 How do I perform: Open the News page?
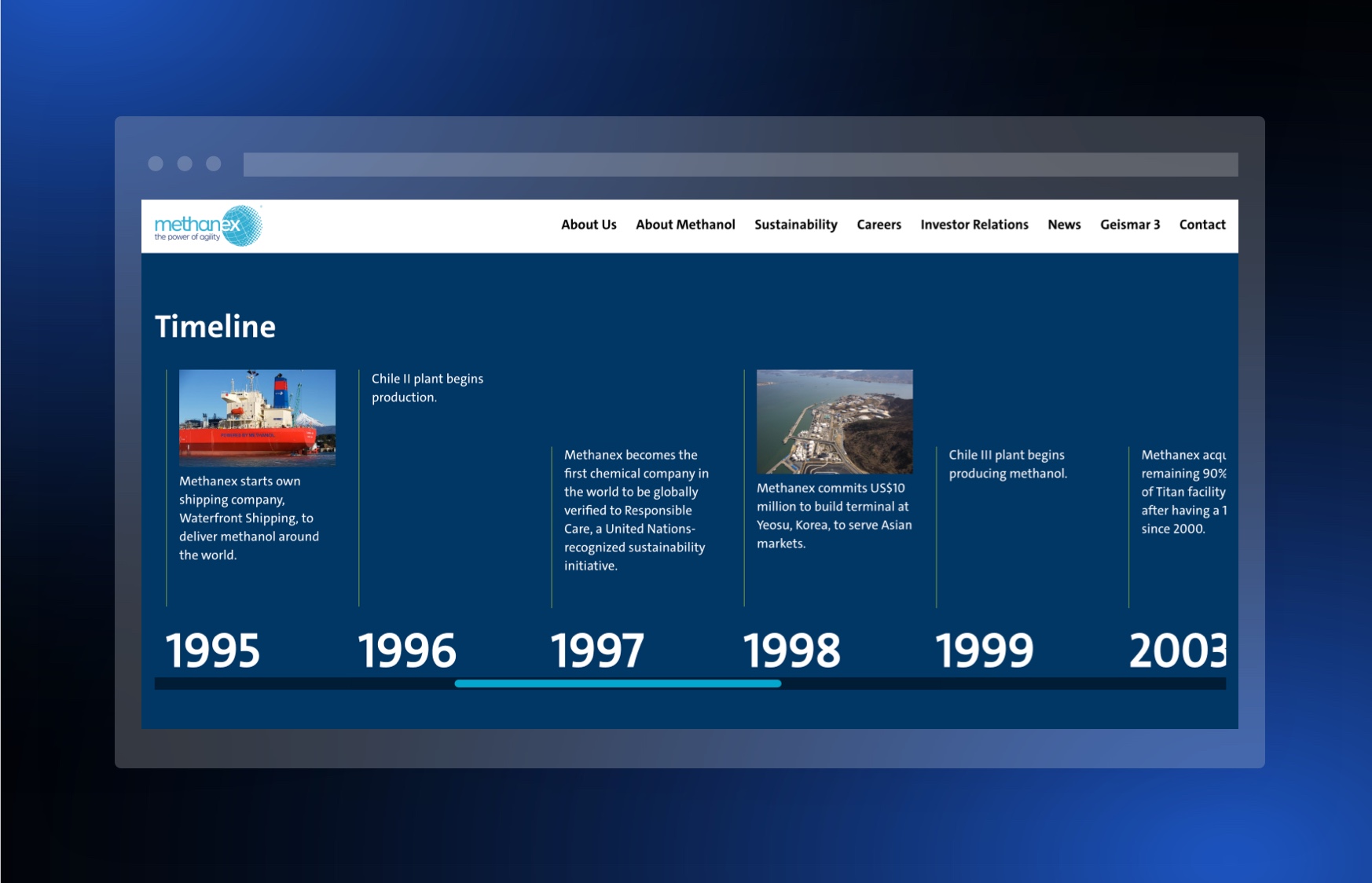pyautogui.click(x=1064, y=225)
